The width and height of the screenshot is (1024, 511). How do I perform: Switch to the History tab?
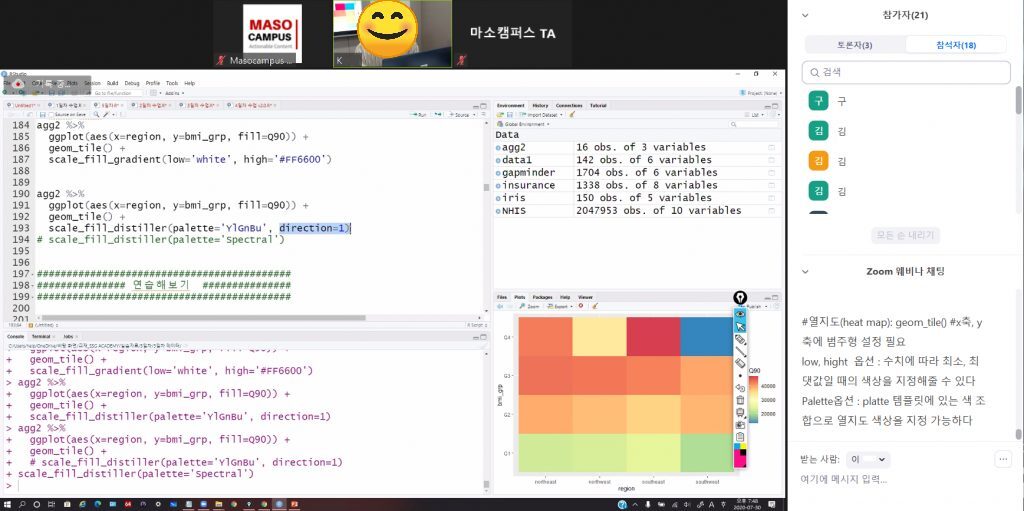[539, 105]
